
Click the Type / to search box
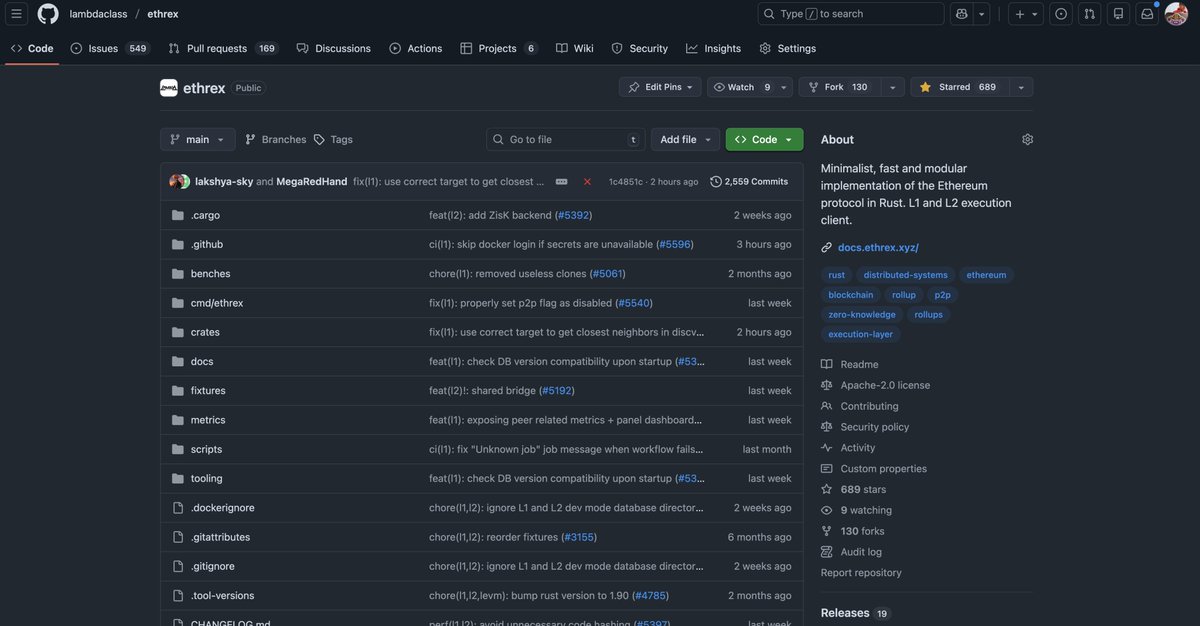tap(851, 14)
